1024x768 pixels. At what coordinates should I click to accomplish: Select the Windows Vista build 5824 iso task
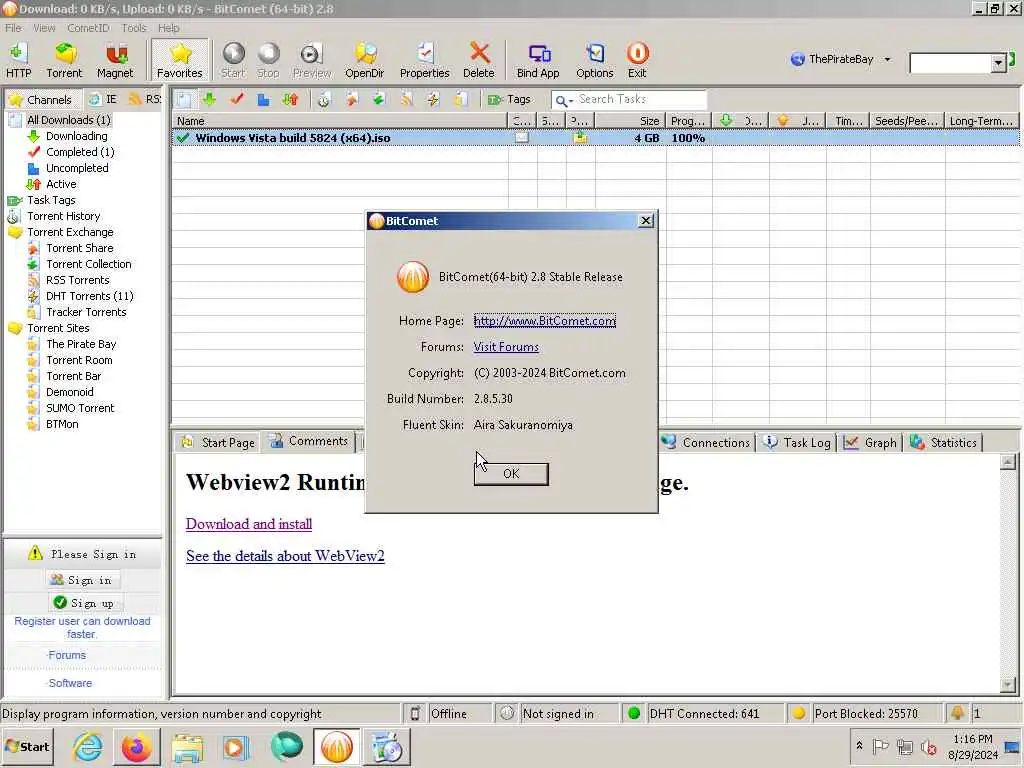pyautogui.click(x=595, y=138)
